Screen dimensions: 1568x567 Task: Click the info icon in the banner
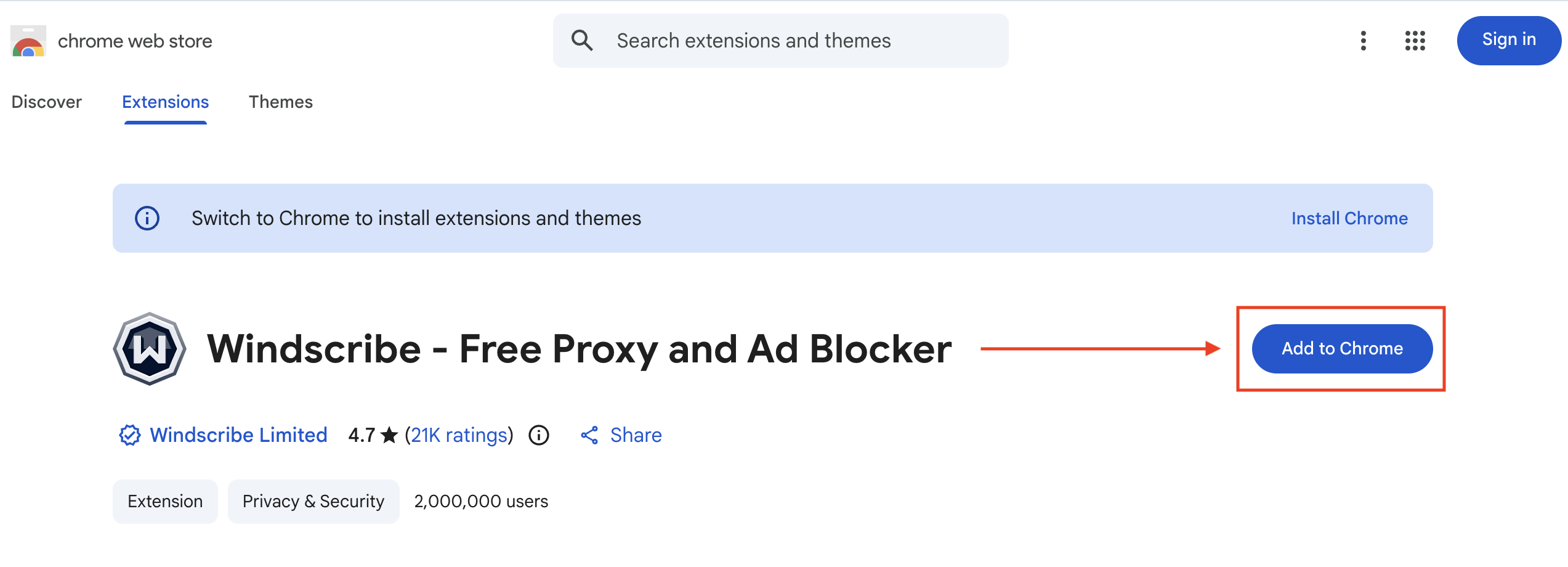[x=147, y=218]
